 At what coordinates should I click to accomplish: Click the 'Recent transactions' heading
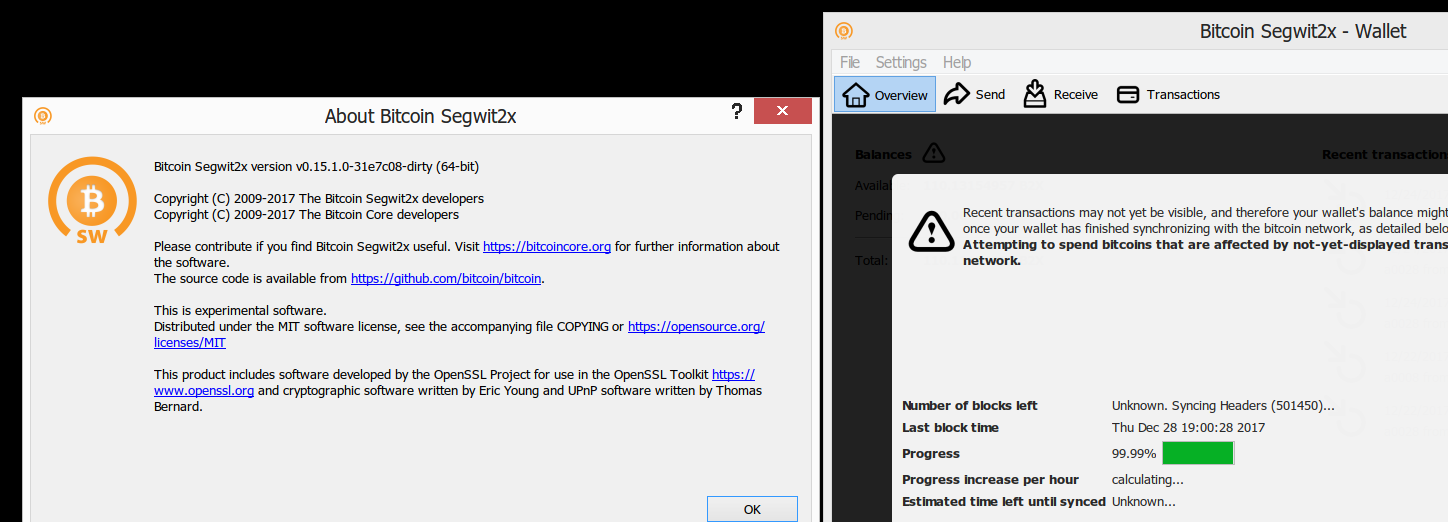tap(1385, 155)
